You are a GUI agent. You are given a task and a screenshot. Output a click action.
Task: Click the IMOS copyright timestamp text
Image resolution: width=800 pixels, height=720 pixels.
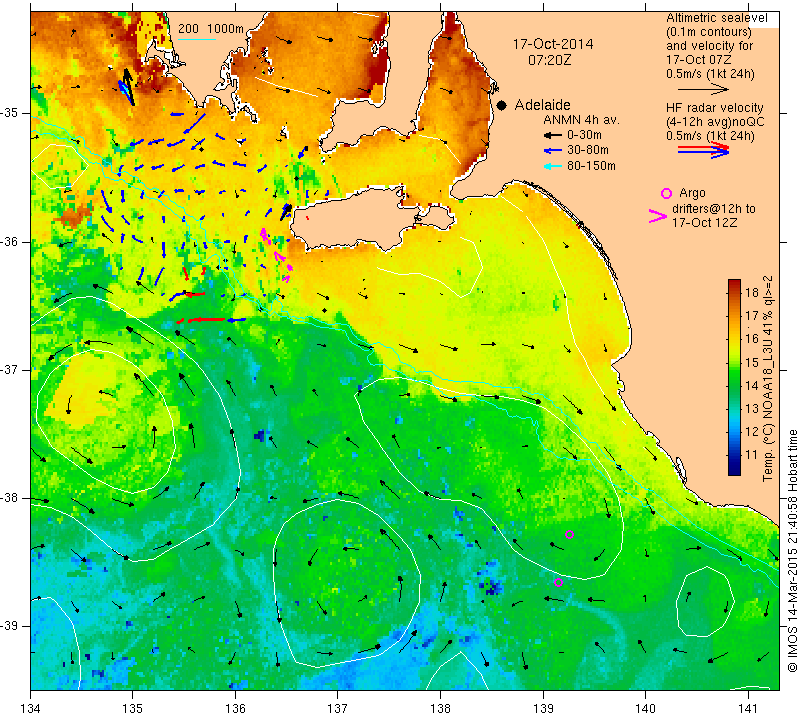792,551
